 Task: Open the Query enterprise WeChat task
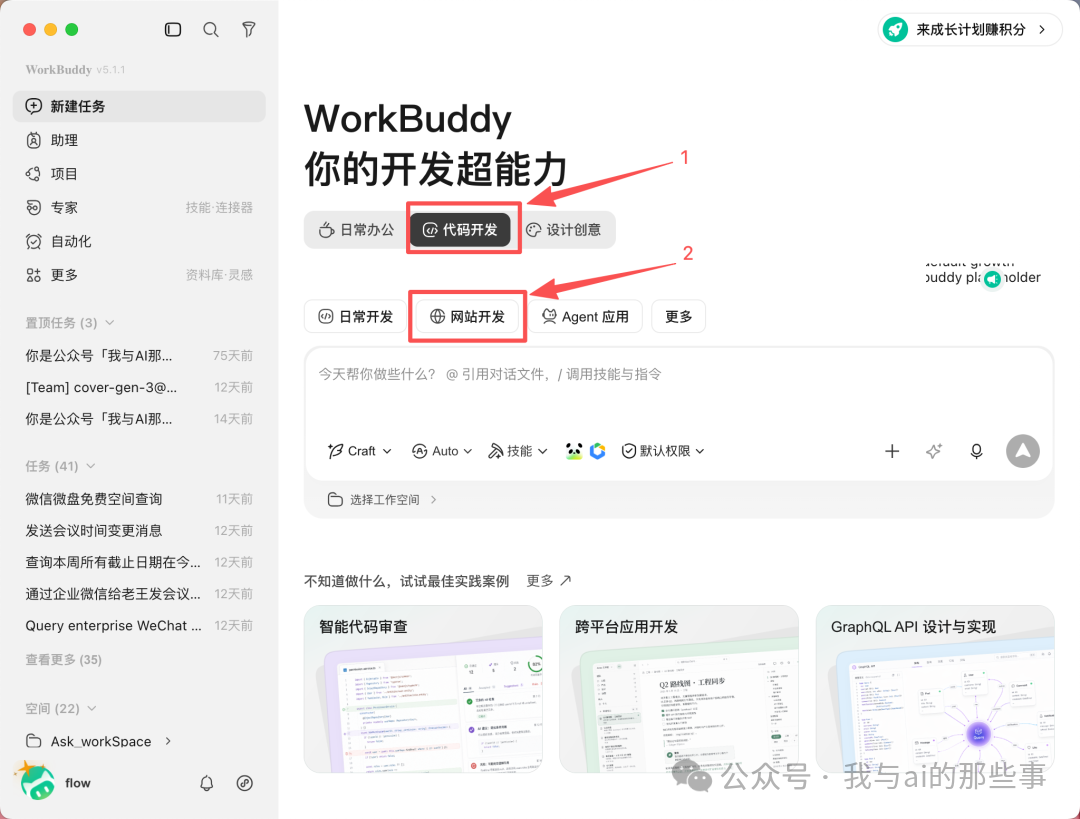pos(139,625)
